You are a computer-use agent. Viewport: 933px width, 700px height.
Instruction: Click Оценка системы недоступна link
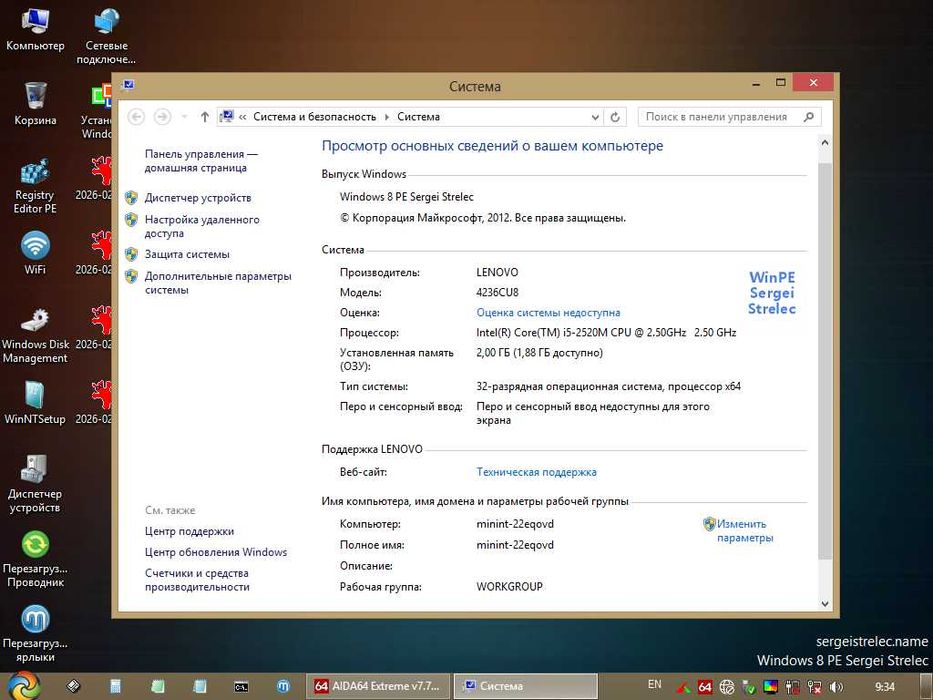[x=548, y=312]
